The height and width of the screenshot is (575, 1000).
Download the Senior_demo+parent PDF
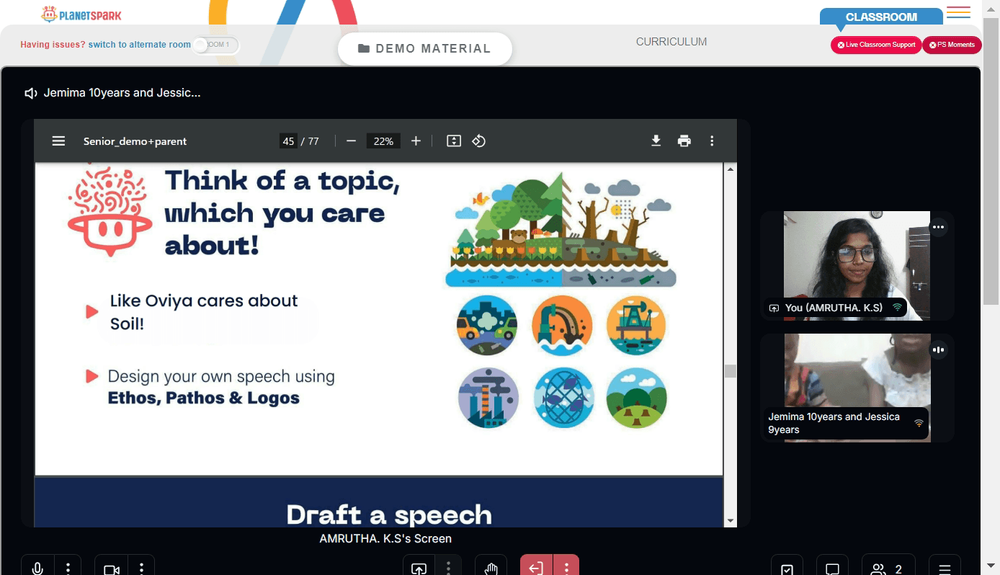(656, 141)
